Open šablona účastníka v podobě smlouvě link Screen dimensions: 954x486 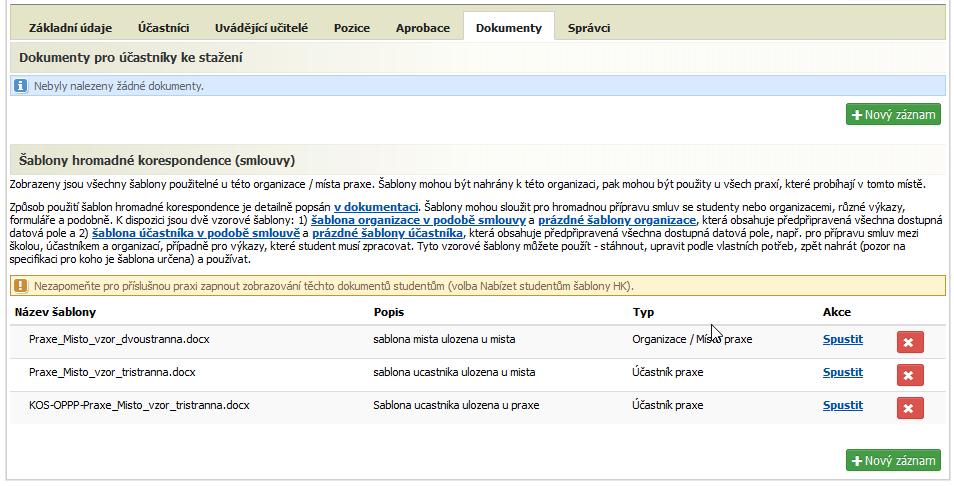[x=197, y=233]
